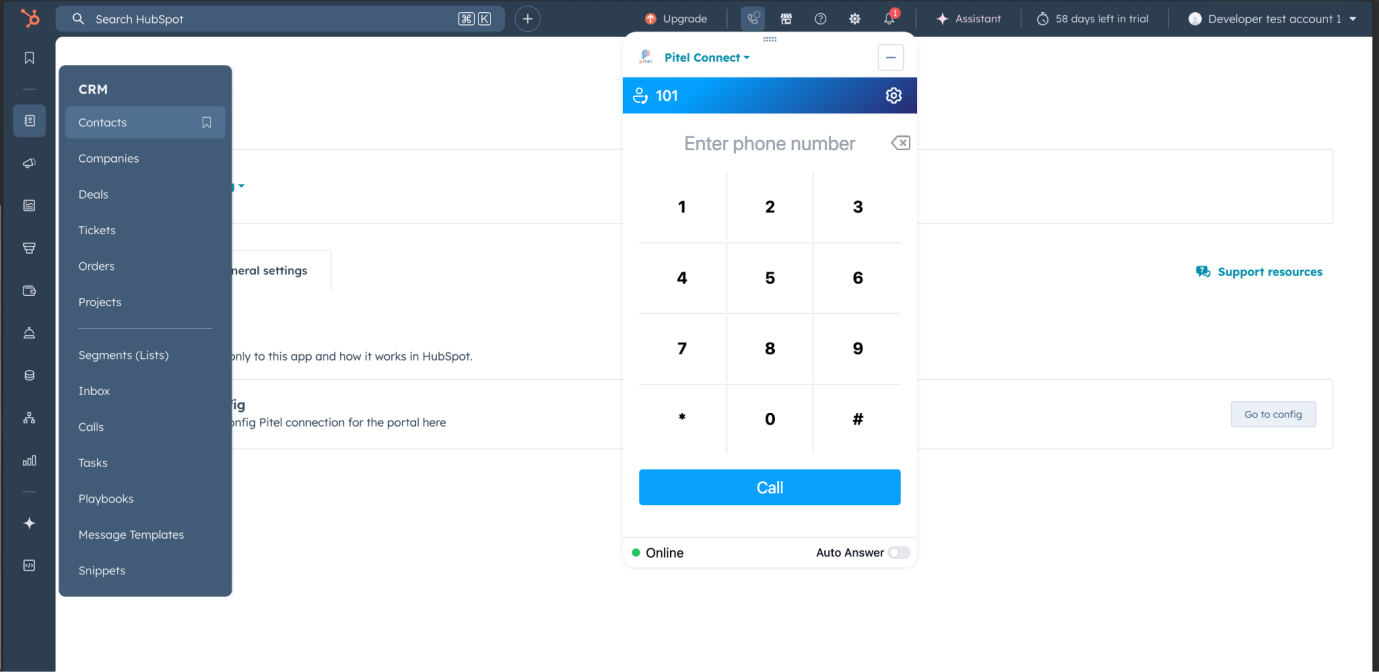This screenshot has width=1379, height=672.
Task: Open Tasks in the CRM menu
Action: pyautogui.click(x=93, y=463)
